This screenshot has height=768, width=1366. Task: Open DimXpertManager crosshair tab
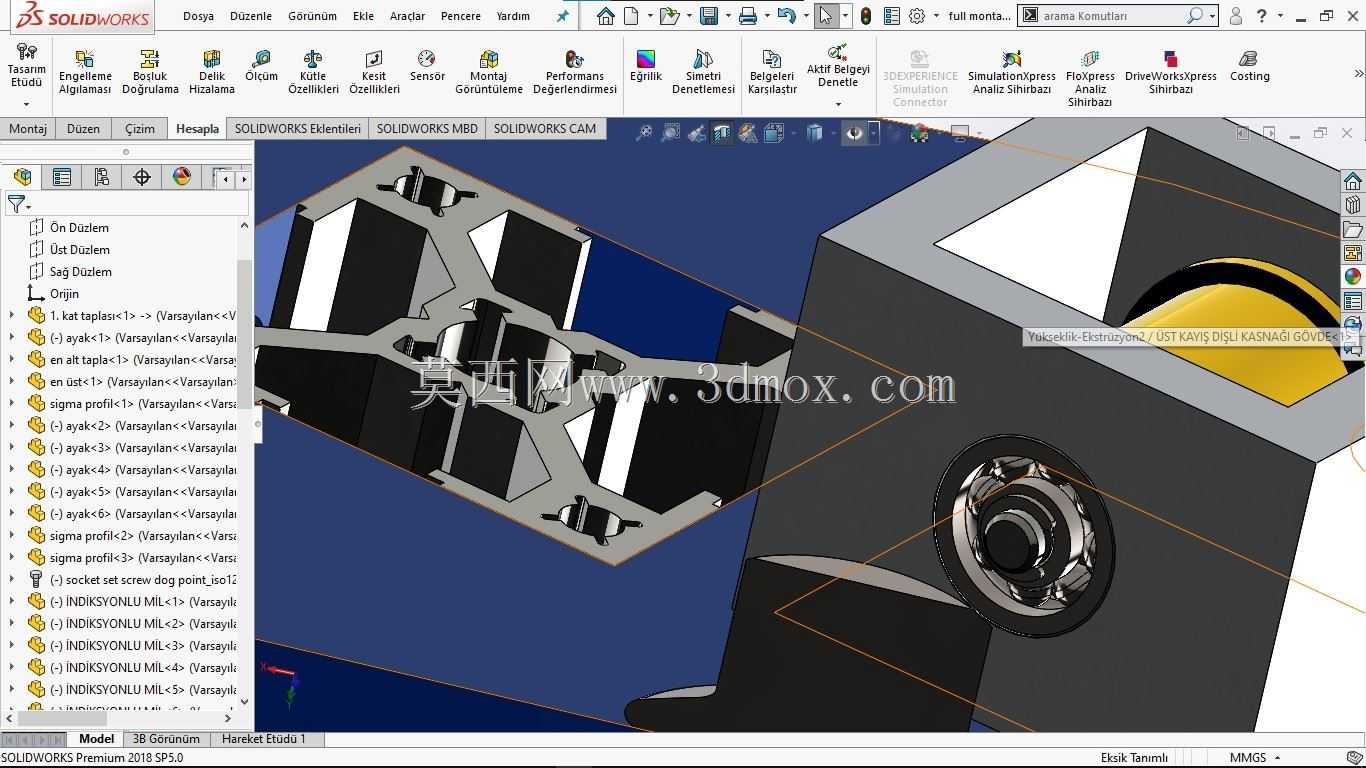142,177
